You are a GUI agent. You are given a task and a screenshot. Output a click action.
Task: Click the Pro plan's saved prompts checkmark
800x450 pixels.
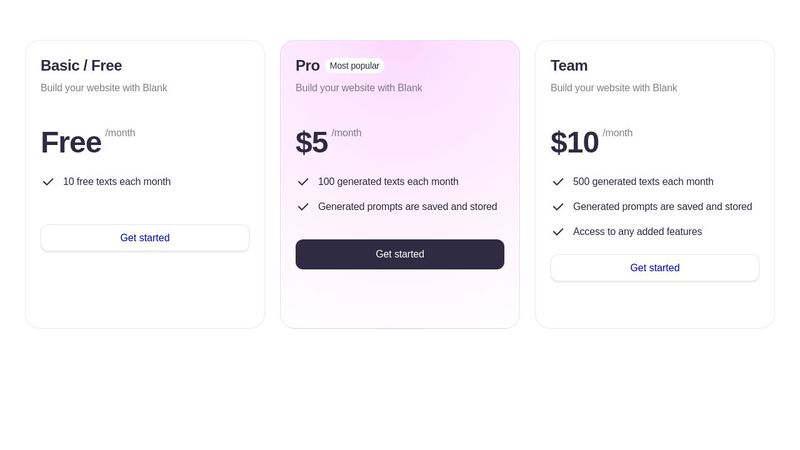[303, 207]
